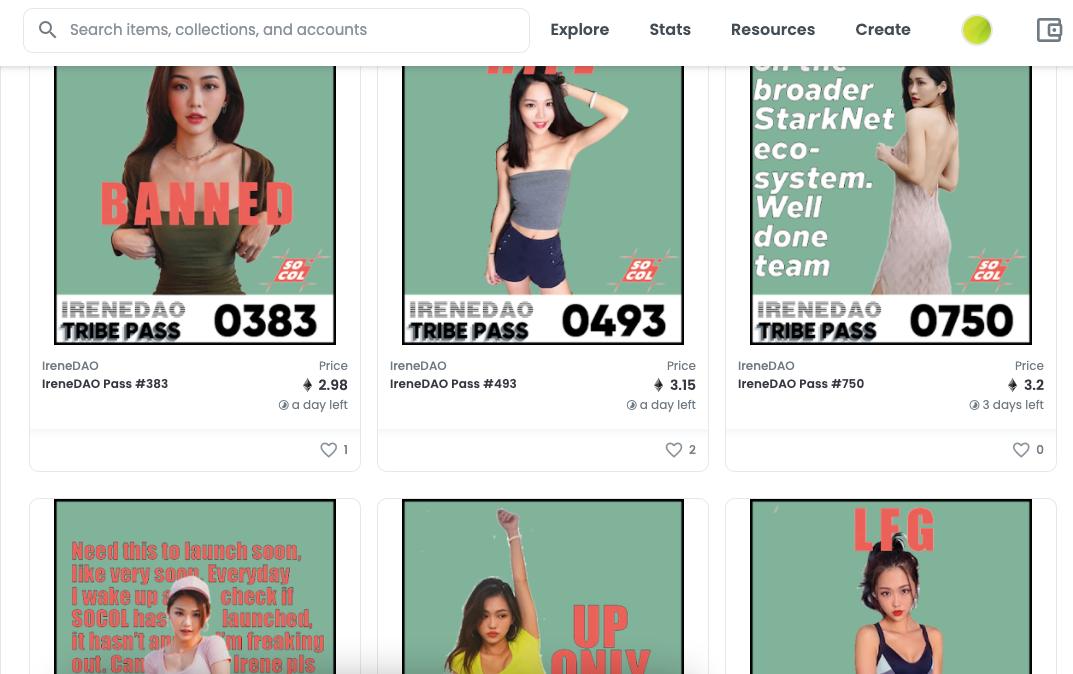This screenshot has width=1073, height=674.
Task: Open the IreneDAO Pass #493 title link
Action: (453, 384)
